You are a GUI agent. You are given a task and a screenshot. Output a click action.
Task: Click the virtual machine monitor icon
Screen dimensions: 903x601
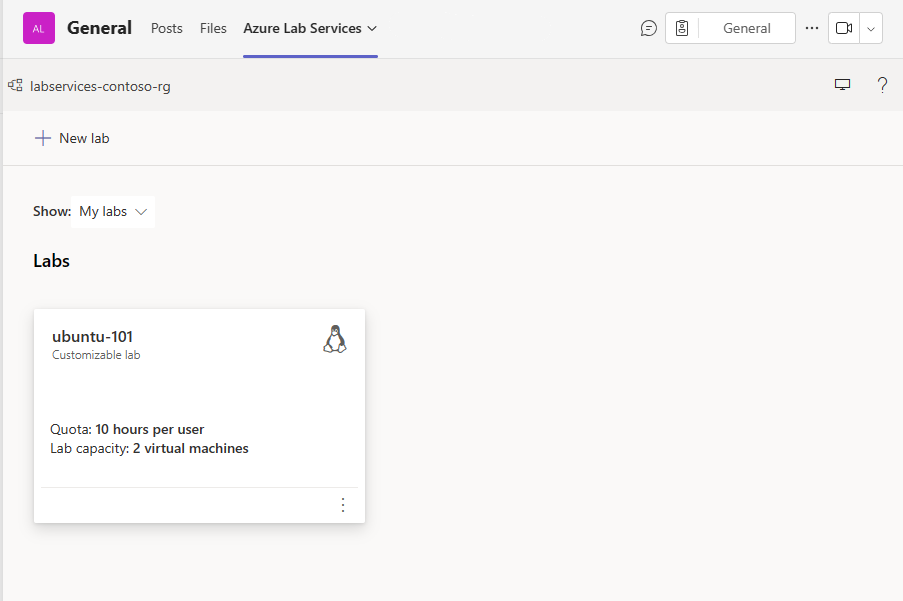(x=842, y=85)
